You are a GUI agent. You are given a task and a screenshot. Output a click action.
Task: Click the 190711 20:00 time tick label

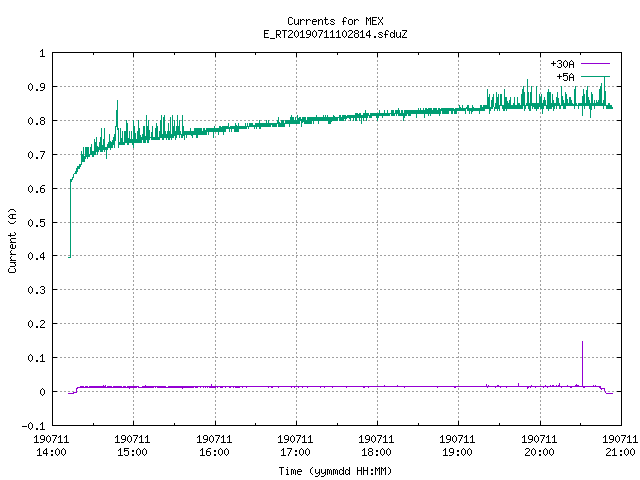539,446
